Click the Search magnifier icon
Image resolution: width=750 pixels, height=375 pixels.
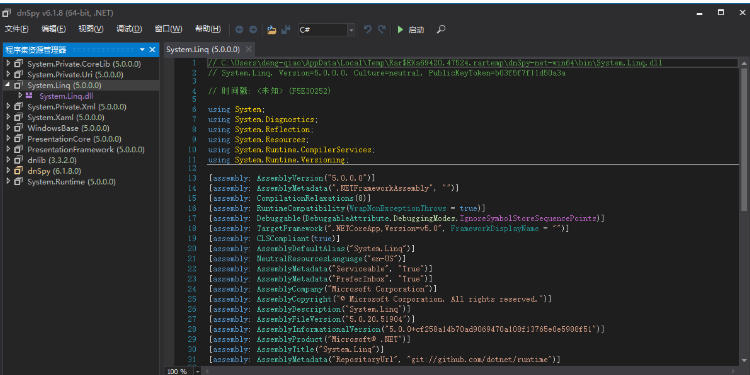(441, 30)
